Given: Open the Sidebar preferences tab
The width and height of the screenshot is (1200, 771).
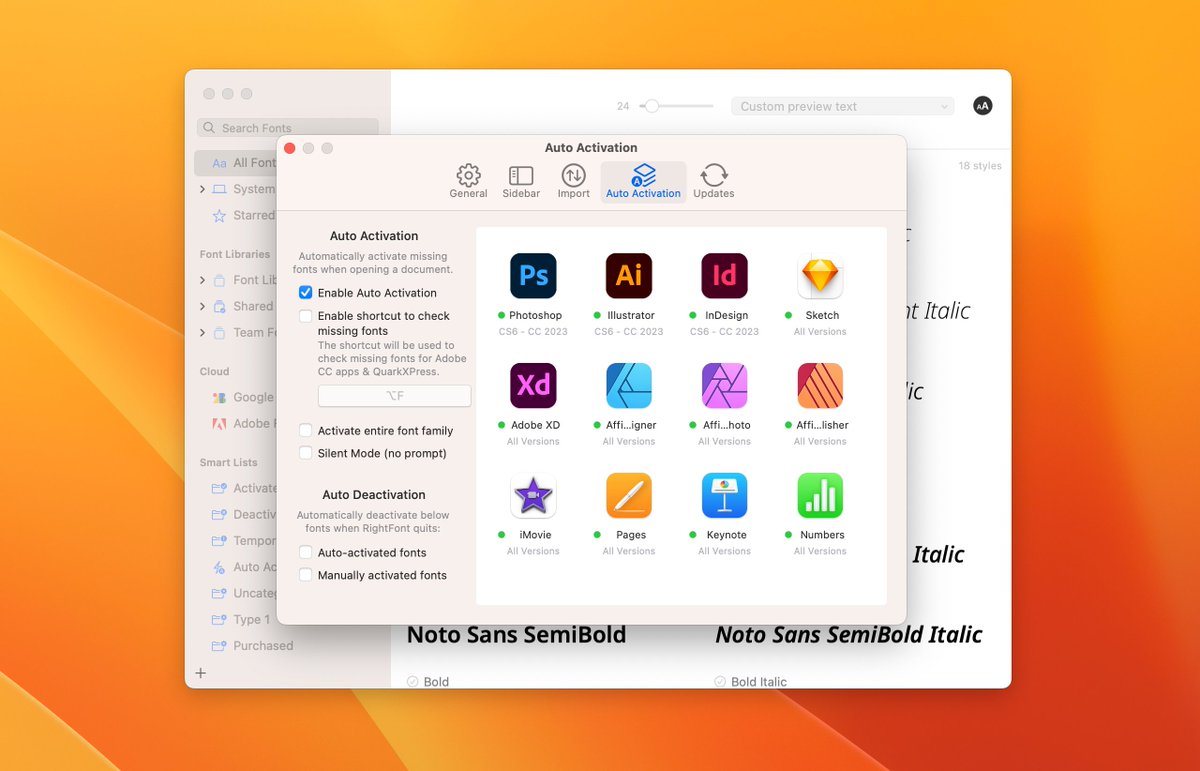Looking at the screenshot, I should pos(521,182).
